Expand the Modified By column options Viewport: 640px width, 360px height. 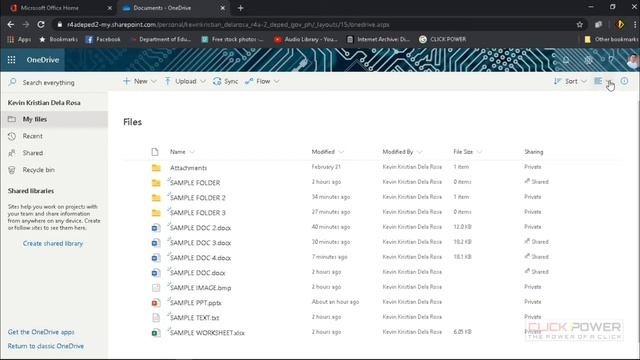pyautogui.click(x=420, y=152)
